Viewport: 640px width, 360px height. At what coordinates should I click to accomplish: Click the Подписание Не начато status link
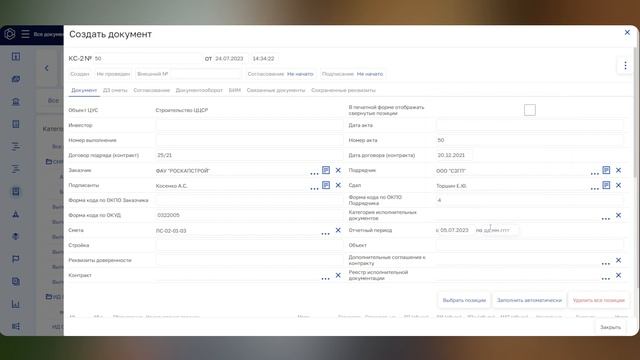point(370,74)
